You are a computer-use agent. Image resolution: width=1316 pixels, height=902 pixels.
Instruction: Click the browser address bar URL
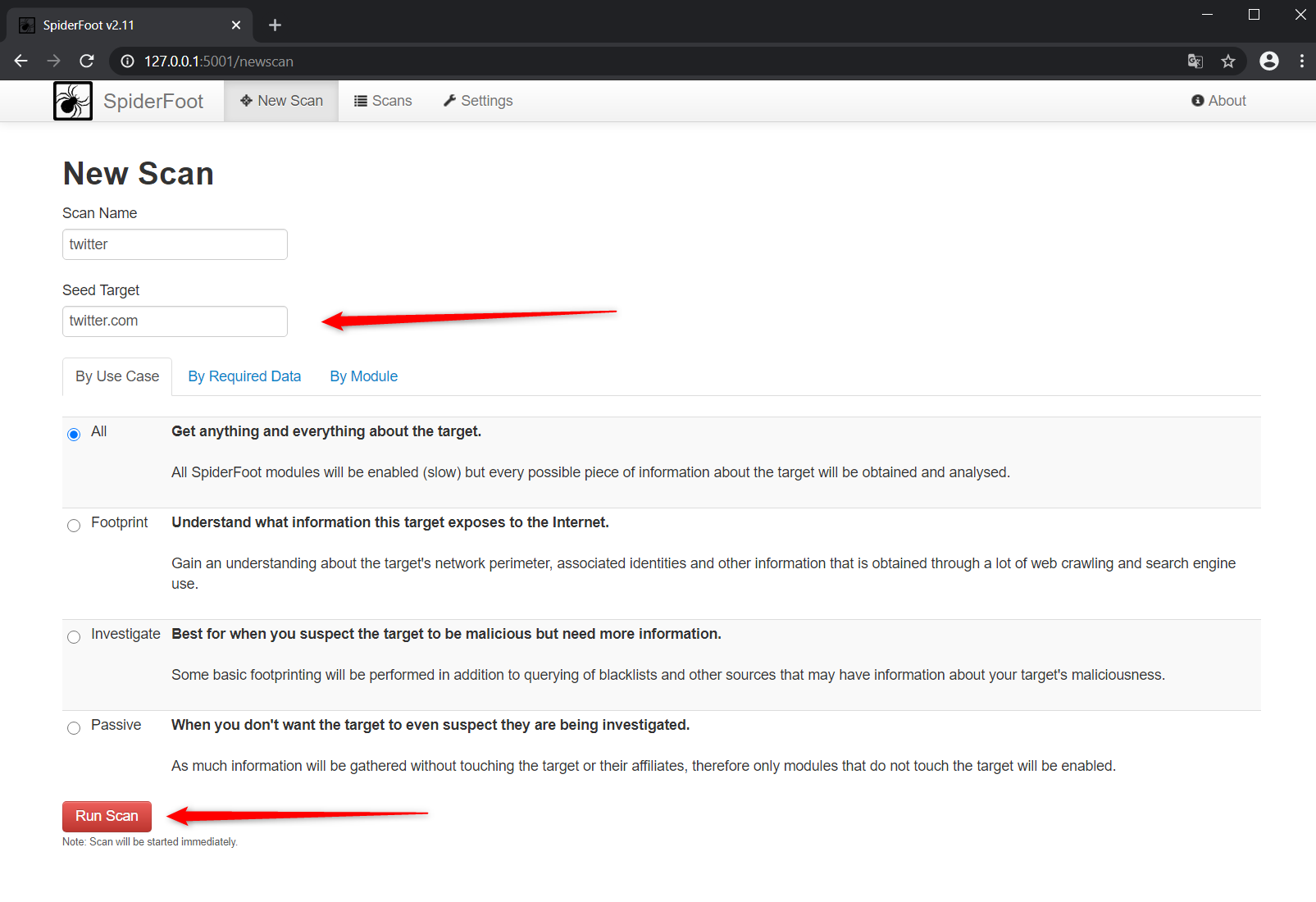click(x=219, y=61)
